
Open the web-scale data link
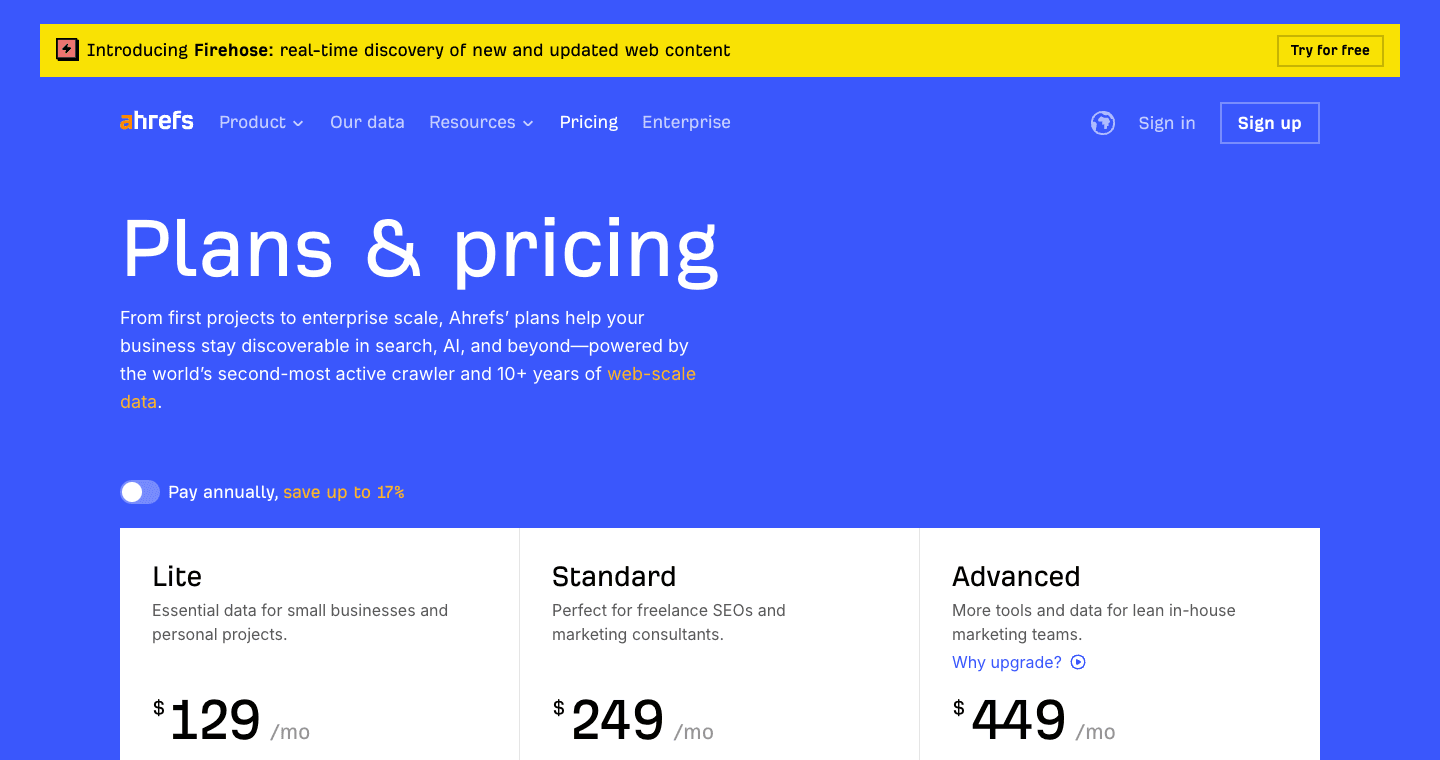(x=651, y=374)
